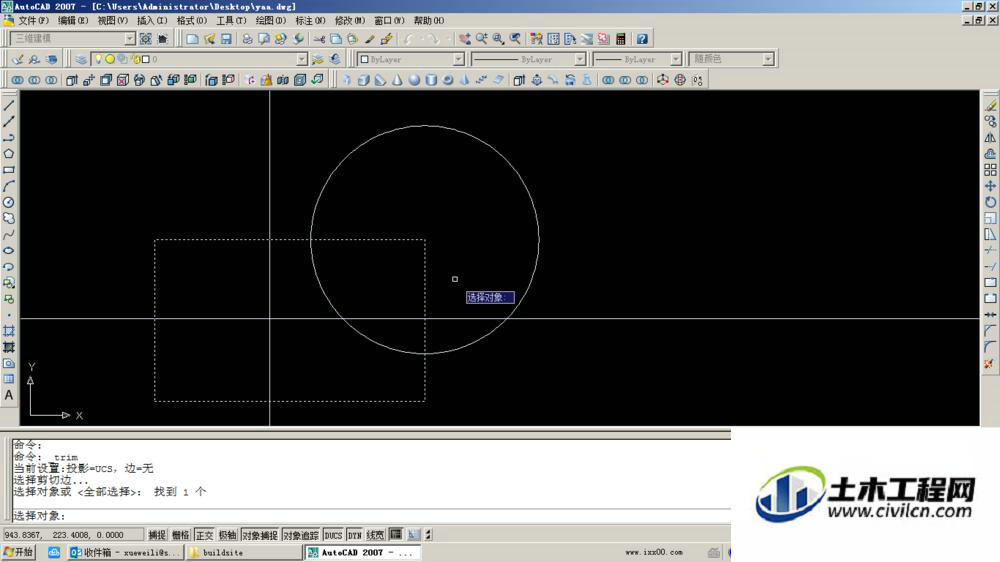Switch to the buildsite folder taskbar button
The image size is (1000, 562).
(x=243, y=552)
